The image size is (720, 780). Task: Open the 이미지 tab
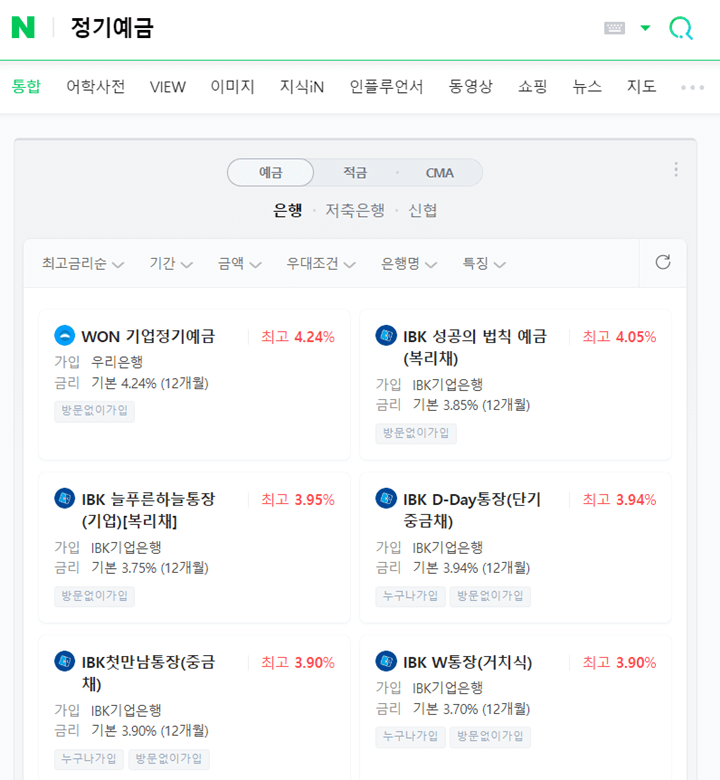(x=232, y=87)
